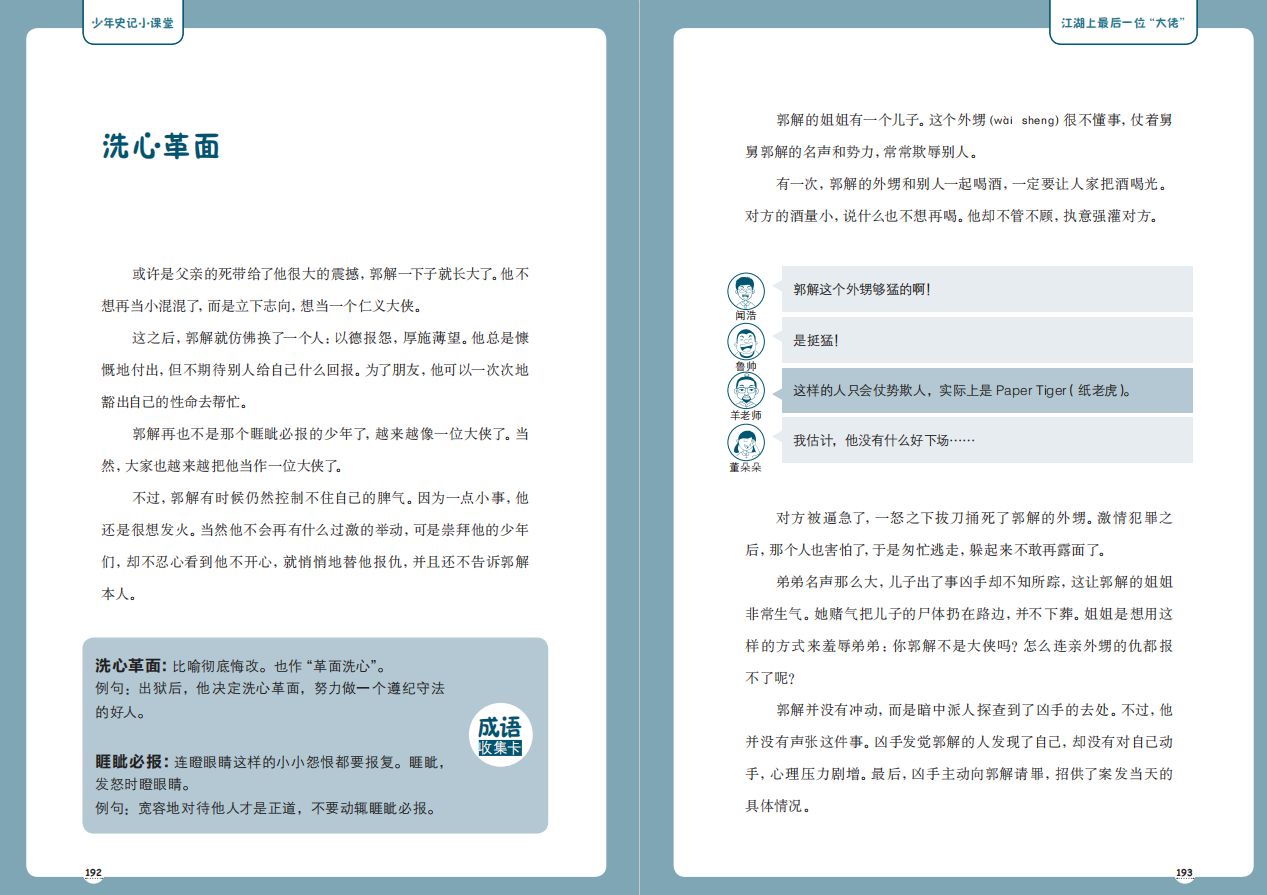Click the example line starting 例句:出狱后
The width and height of the screenshot is (1267, 895).
[x=270, y=689]
